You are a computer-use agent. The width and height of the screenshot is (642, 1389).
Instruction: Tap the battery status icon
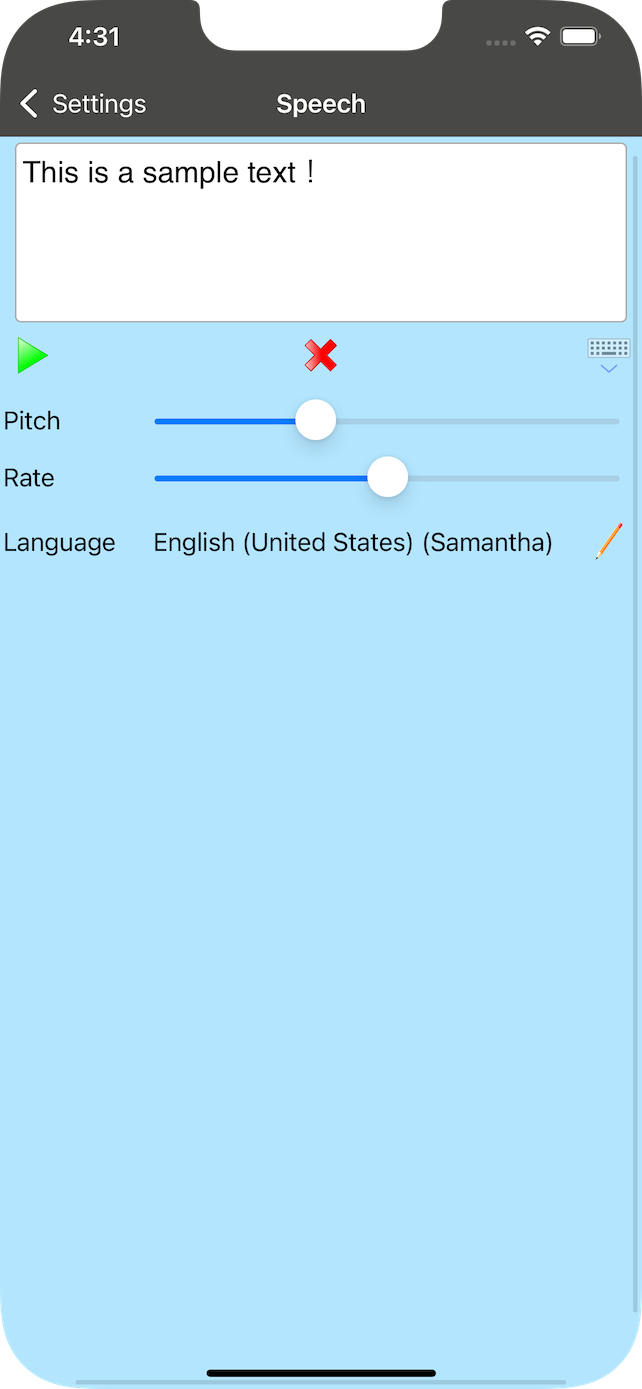pos(579,37)
